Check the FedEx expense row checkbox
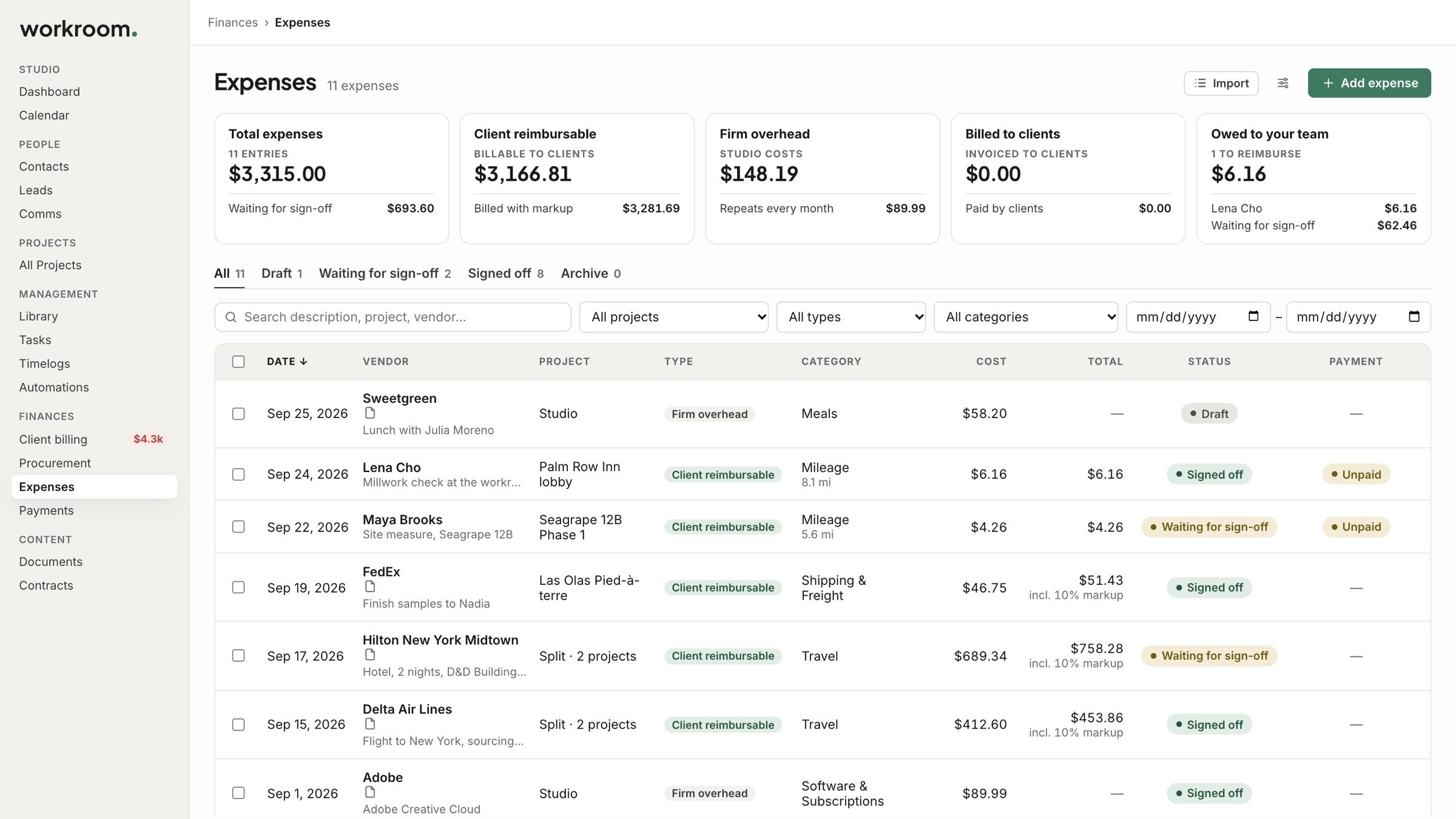Image resolution: width=1456 pixels, height=819 pixels. [238, 587]
